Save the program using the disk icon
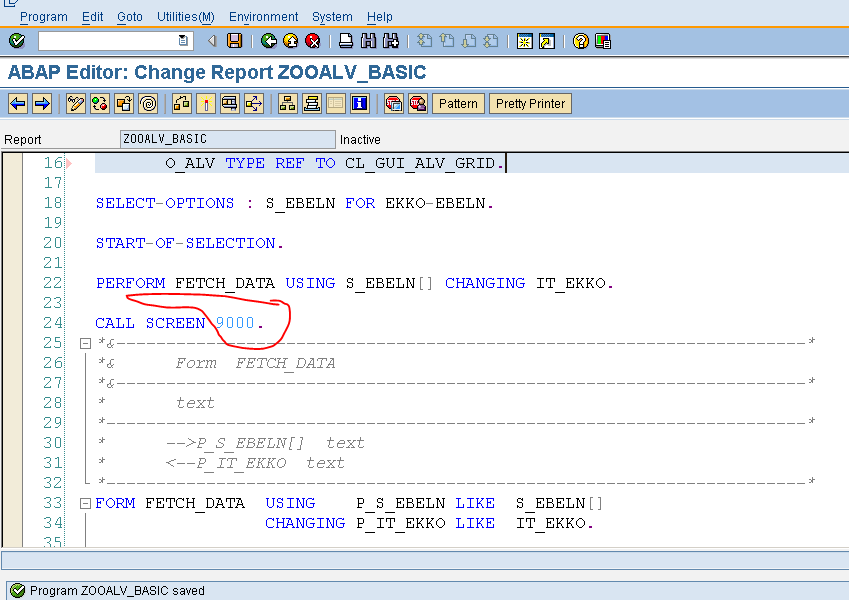 [x=234, y=41]
